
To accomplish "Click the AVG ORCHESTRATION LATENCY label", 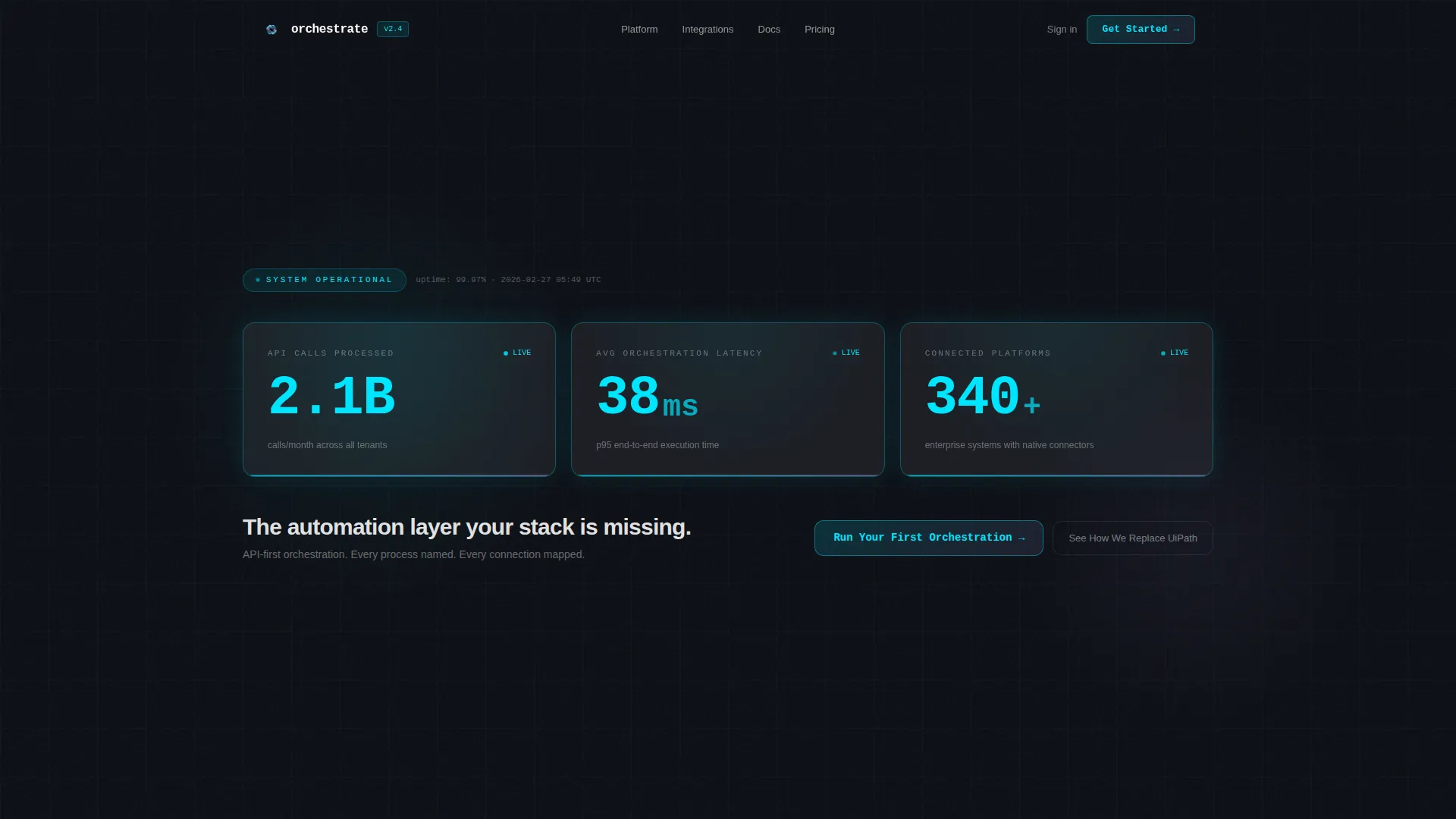I will [679, 353].
